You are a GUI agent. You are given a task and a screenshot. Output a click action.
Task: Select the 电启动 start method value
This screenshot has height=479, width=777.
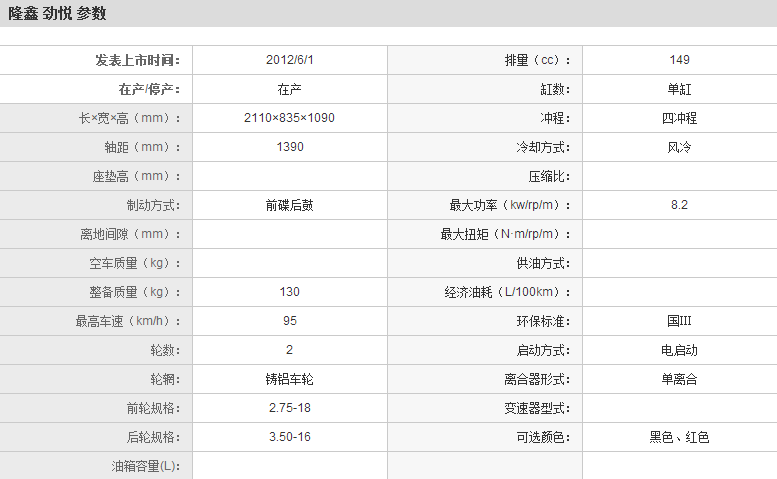(x=679, y=350)
